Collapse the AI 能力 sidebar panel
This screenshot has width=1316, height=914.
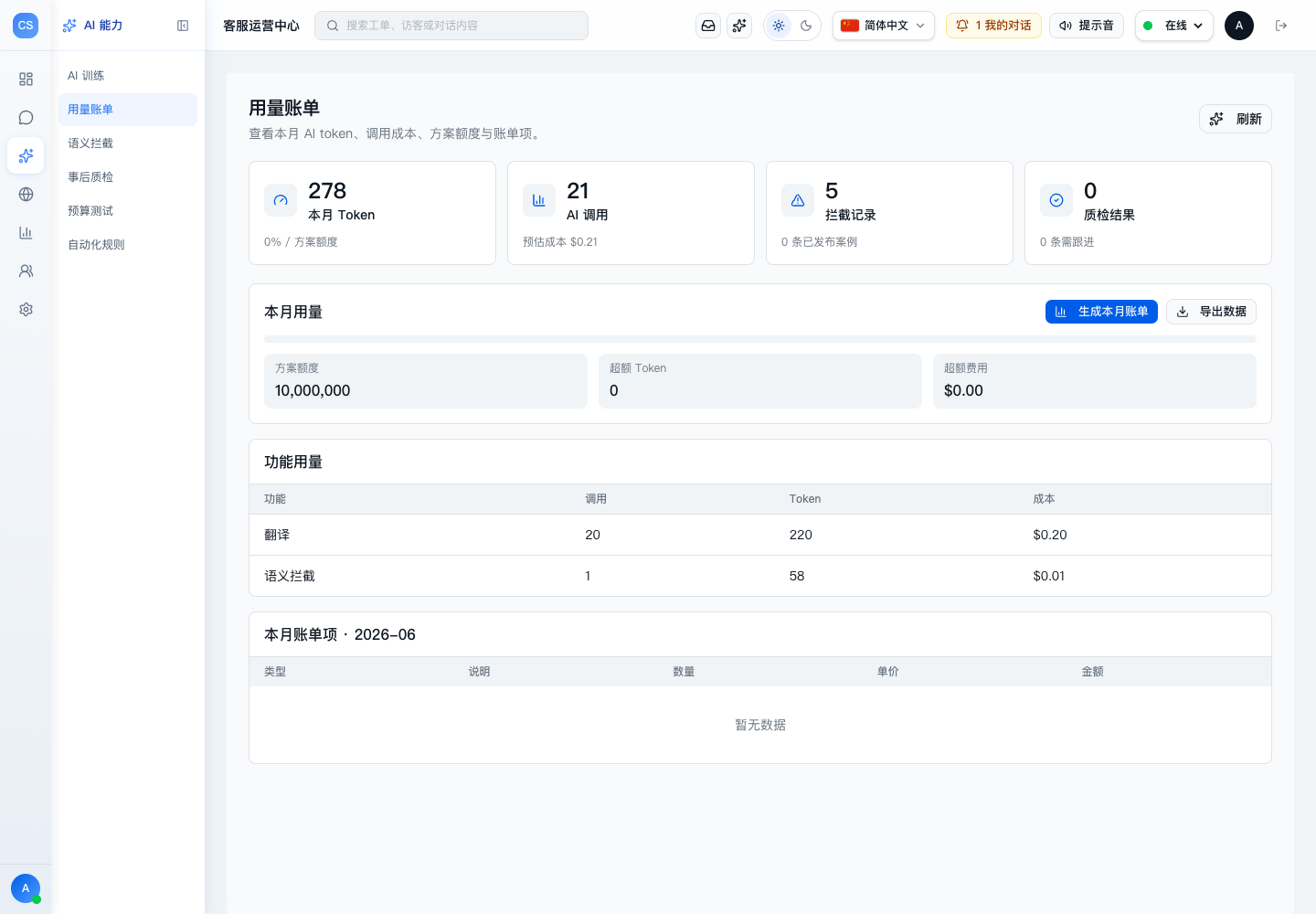tap(183, 26)
